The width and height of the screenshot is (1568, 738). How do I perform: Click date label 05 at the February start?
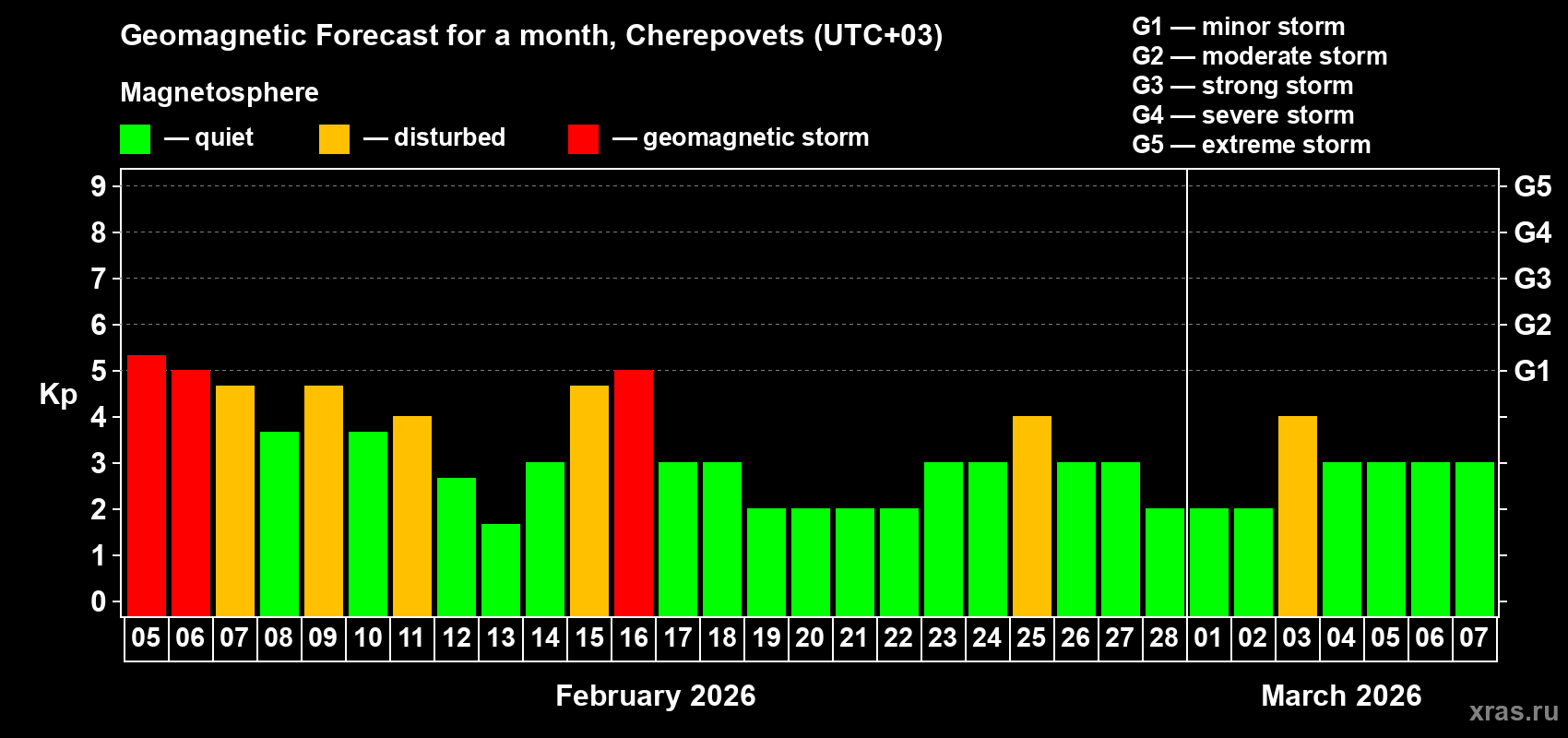pos(146,638)
